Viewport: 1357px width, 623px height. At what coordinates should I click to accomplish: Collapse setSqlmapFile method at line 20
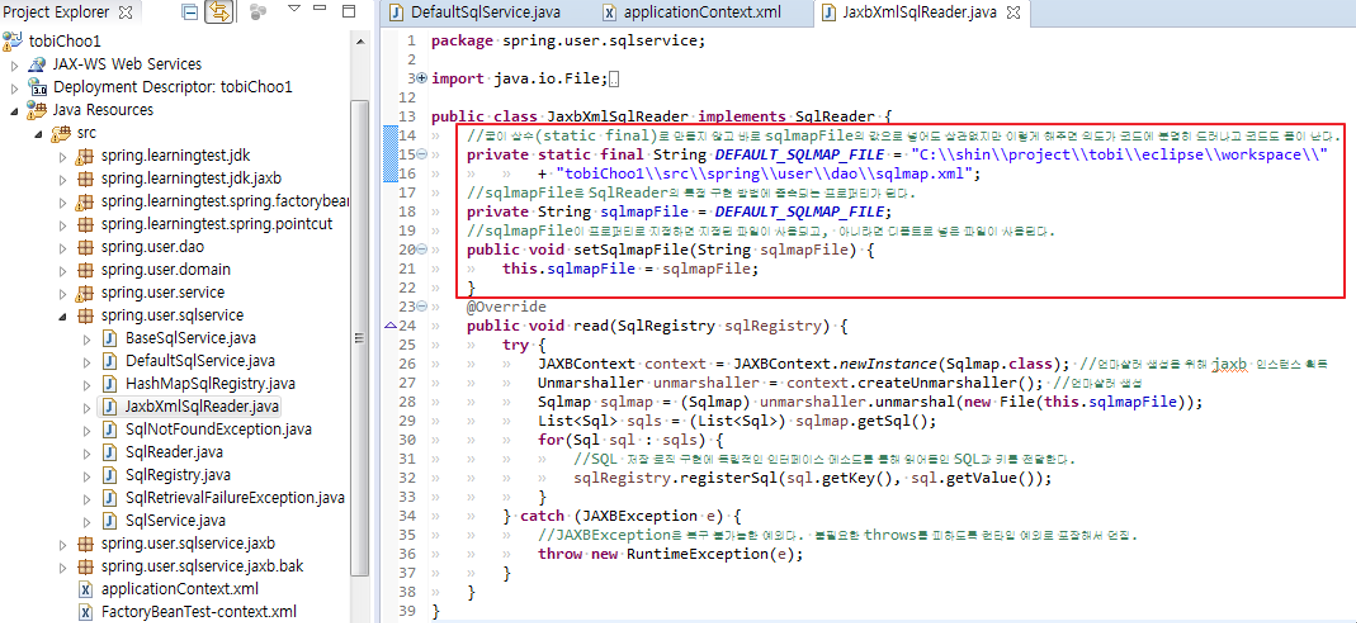(421, 250)
